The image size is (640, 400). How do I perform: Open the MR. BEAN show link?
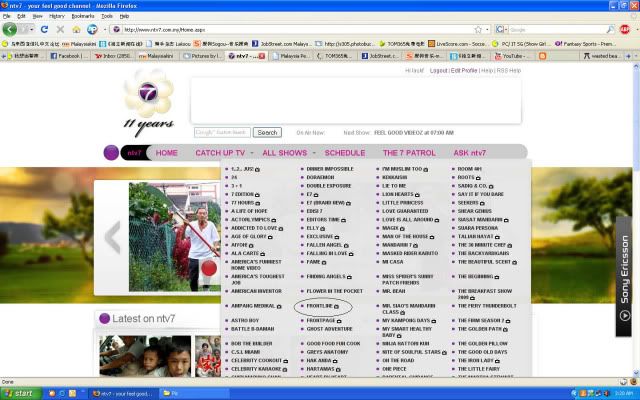coord(394,291)
